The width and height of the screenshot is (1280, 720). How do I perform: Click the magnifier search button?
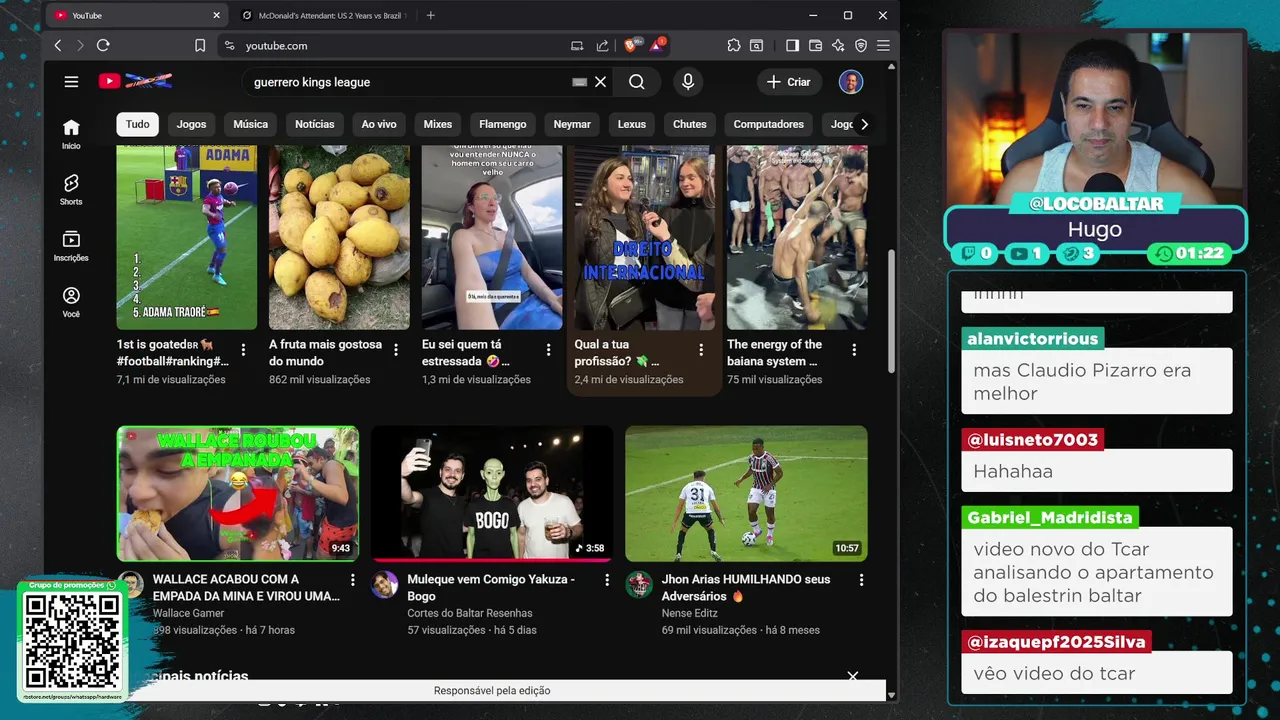tap(637, 82)
